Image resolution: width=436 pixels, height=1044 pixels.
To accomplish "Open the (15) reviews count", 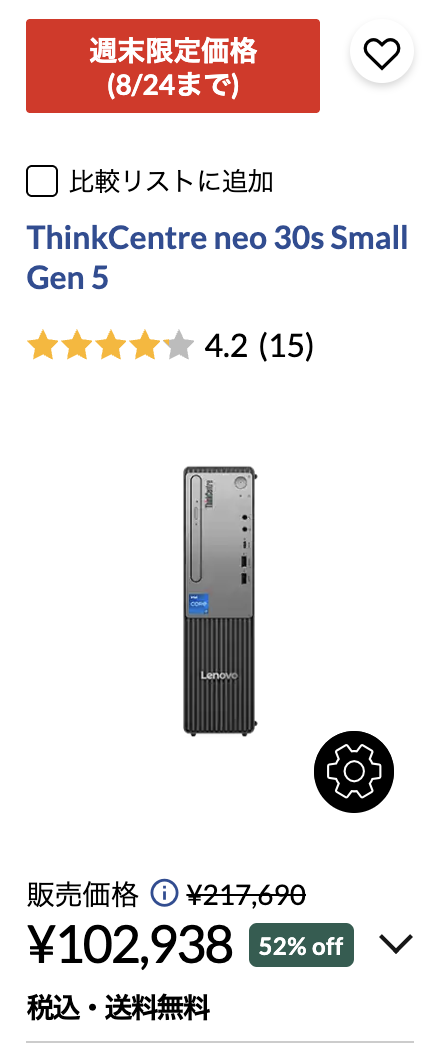I will tap(286, 346).
